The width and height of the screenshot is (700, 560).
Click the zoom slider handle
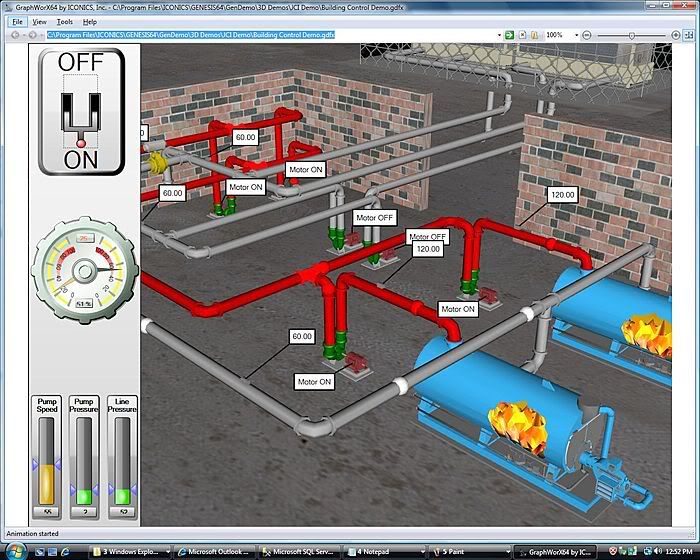click(632, 35)
